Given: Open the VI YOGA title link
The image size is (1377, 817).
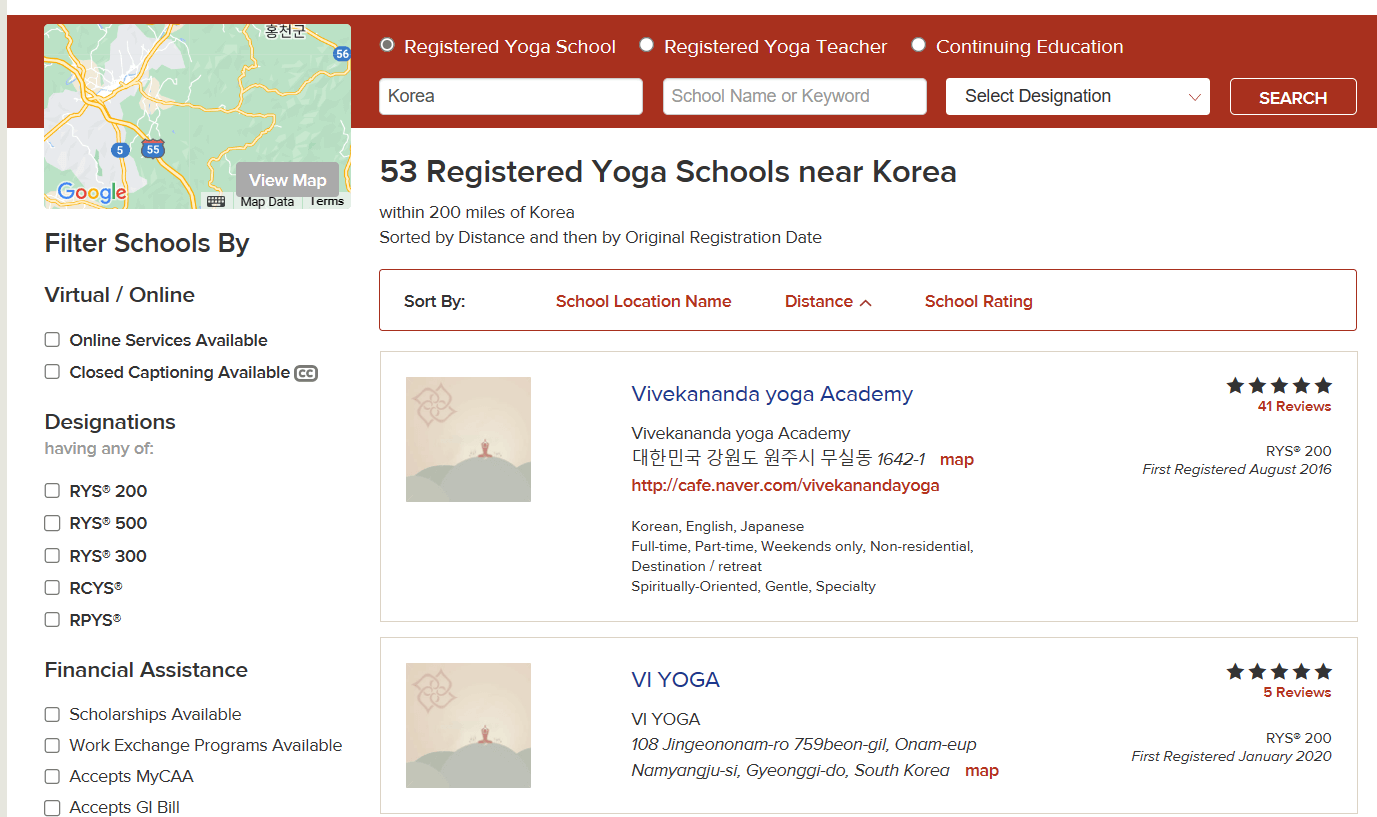Looking at the screenshot, I should (x=676, y=680).
